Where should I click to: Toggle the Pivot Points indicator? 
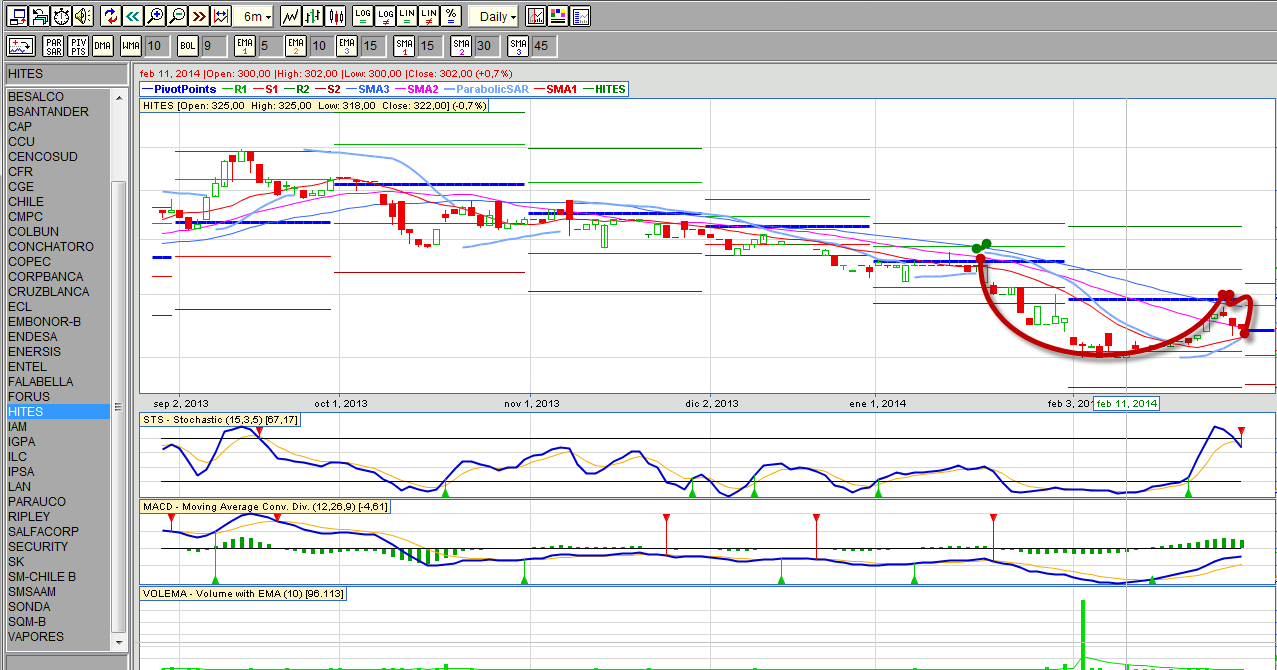pyautogui.click(x=78, y=46)
